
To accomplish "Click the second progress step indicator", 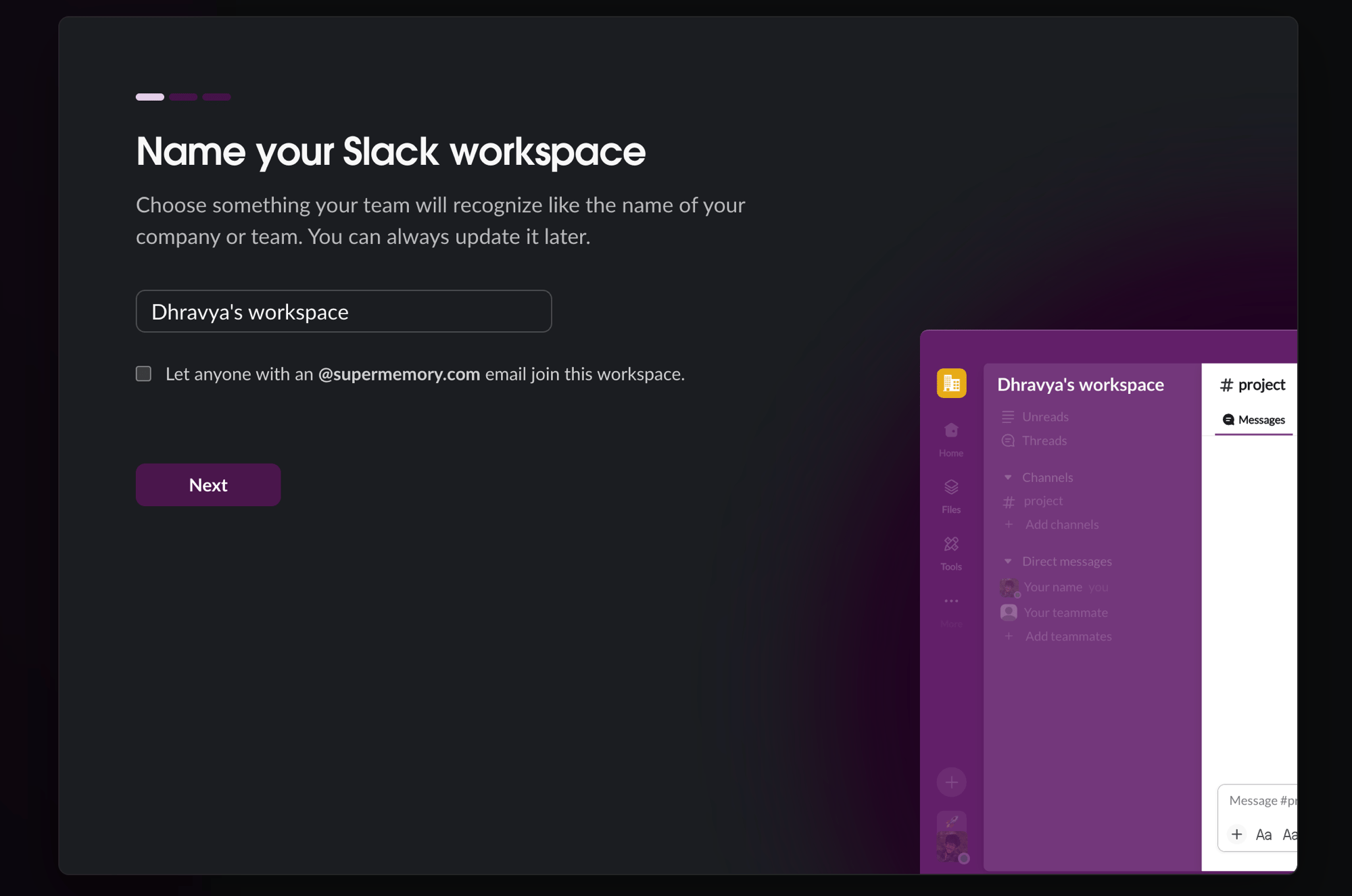I will [183, 97].
